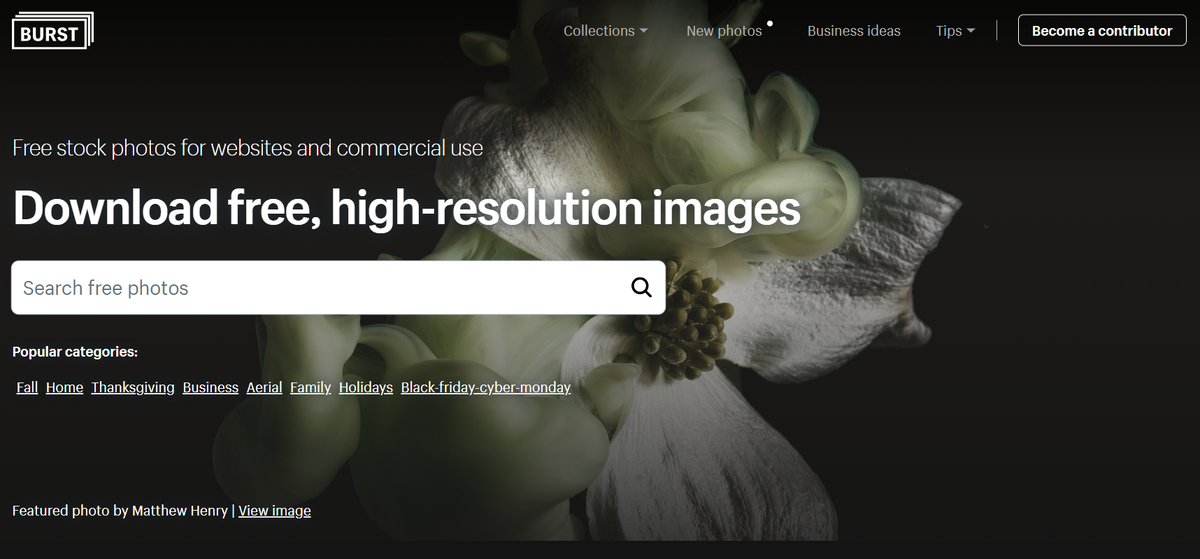Click the Featured photo by Matthew Henry text
The image size is (1200, 559).
120,510
